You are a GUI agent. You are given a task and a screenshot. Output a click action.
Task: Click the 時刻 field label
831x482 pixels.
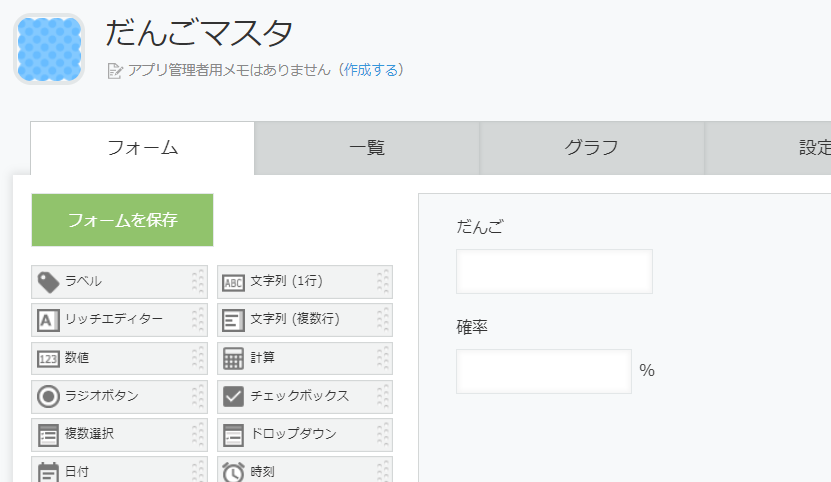(x=262, y=471)
